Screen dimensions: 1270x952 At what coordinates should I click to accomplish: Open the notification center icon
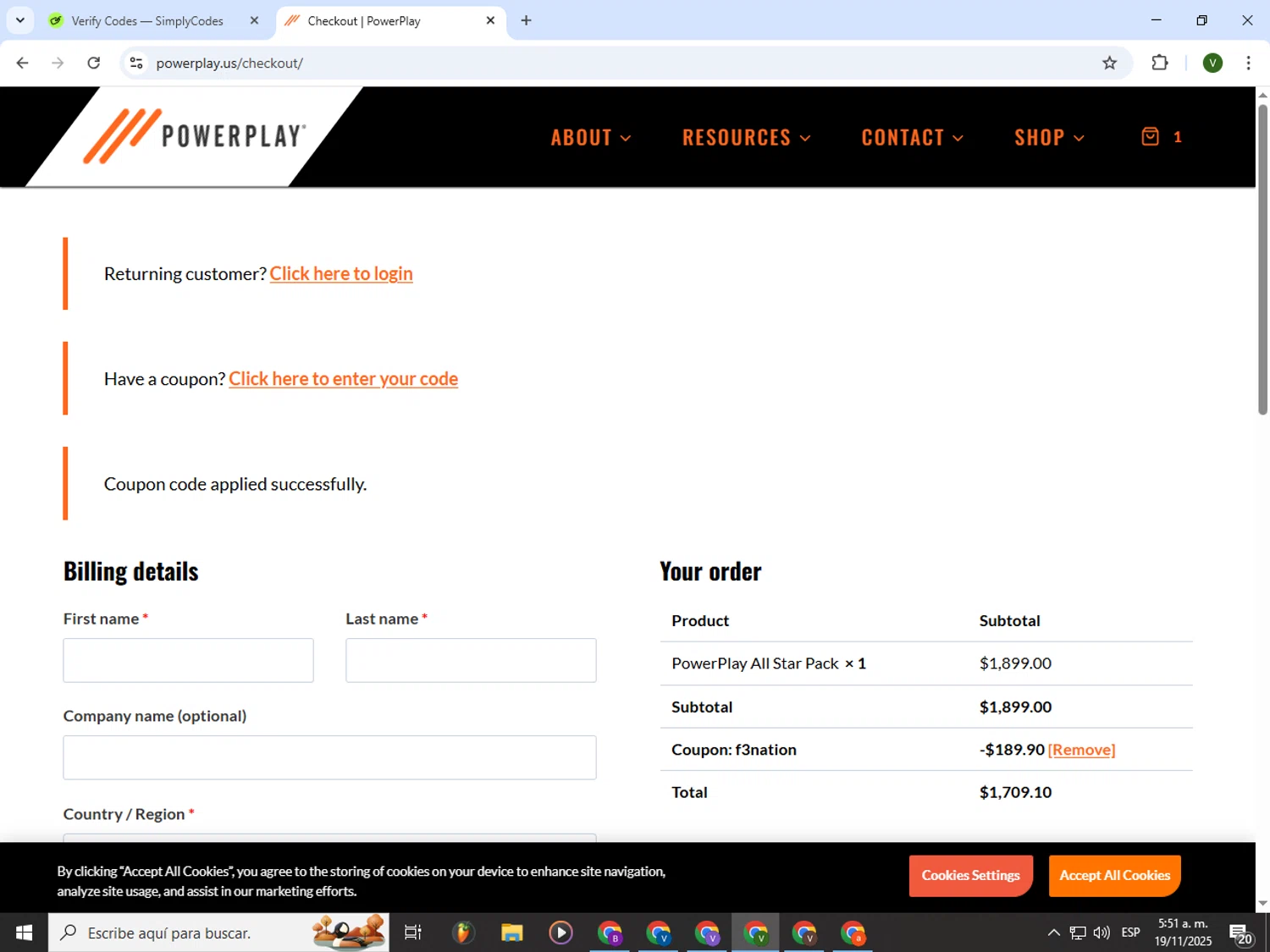click(1240, 934)
